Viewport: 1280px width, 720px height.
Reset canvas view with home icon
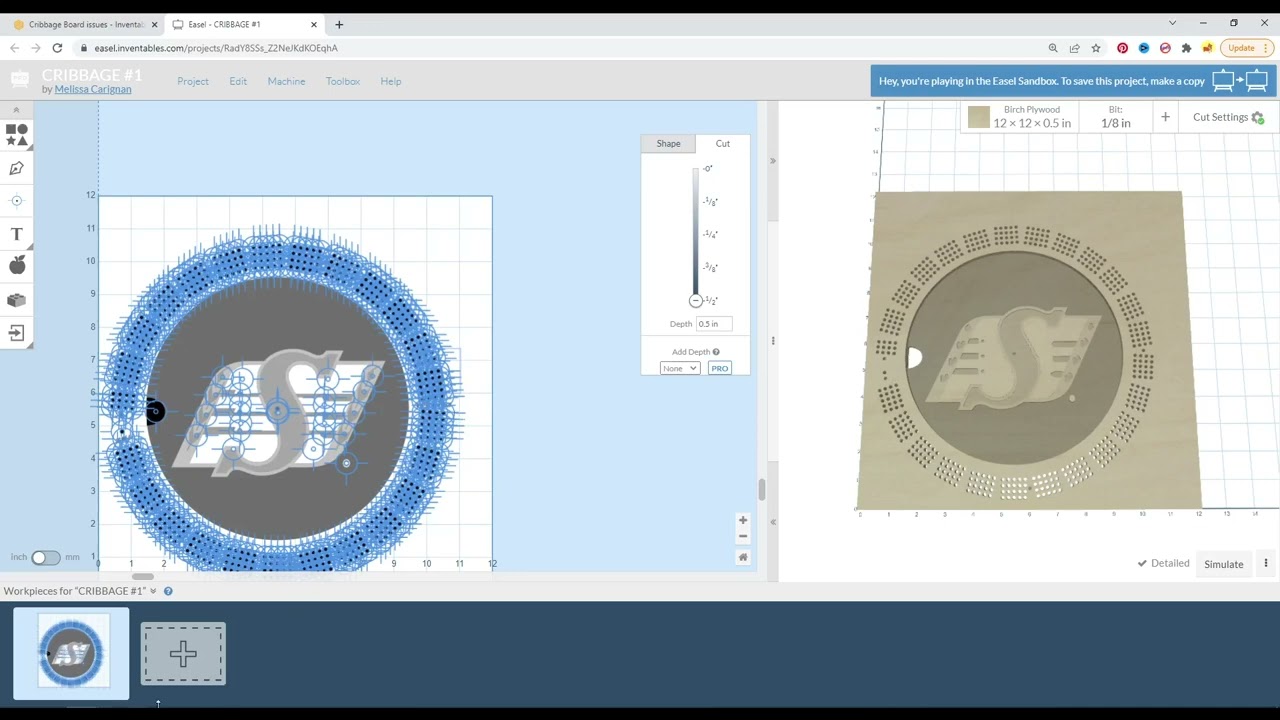pos(743,557)
